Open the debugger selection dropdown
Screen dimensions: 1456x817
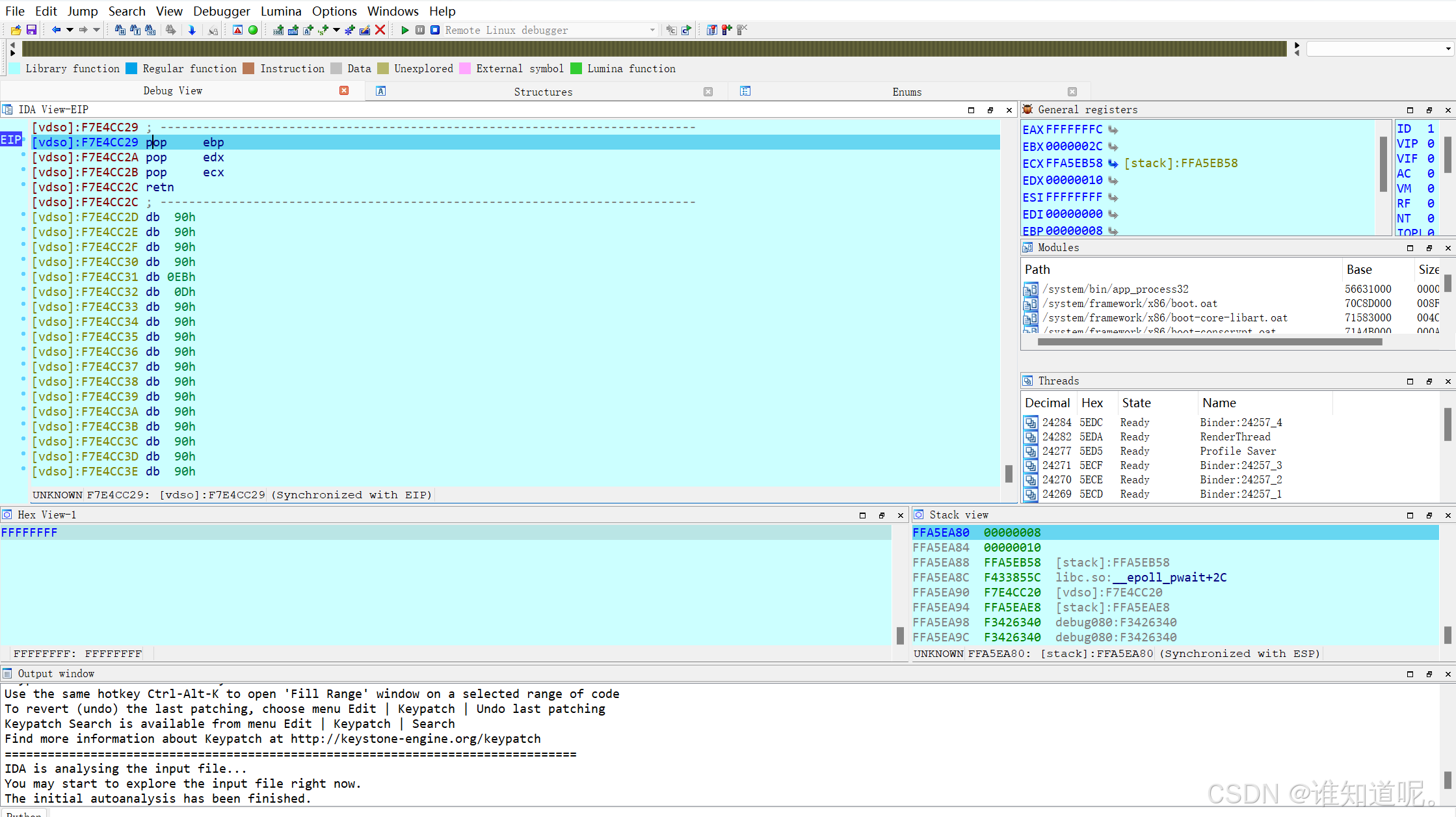(x=652, y=30)
